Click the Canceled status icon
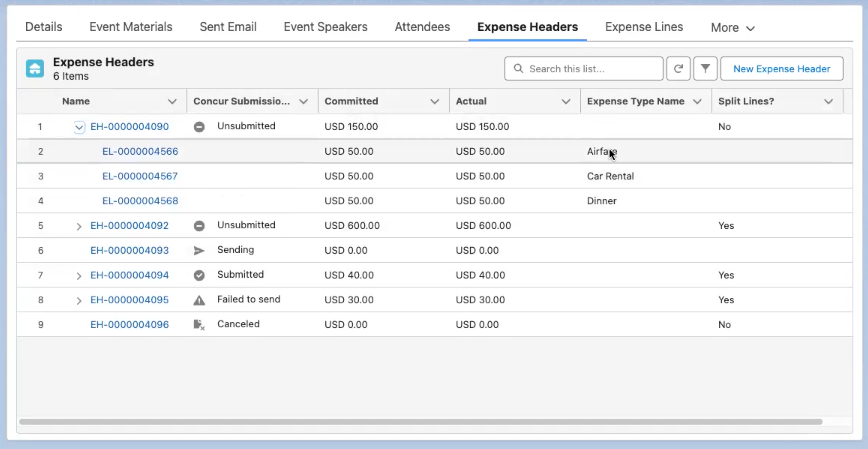This screenshot has width=868, height=449. pyautogui.click(x=199, y=325)
